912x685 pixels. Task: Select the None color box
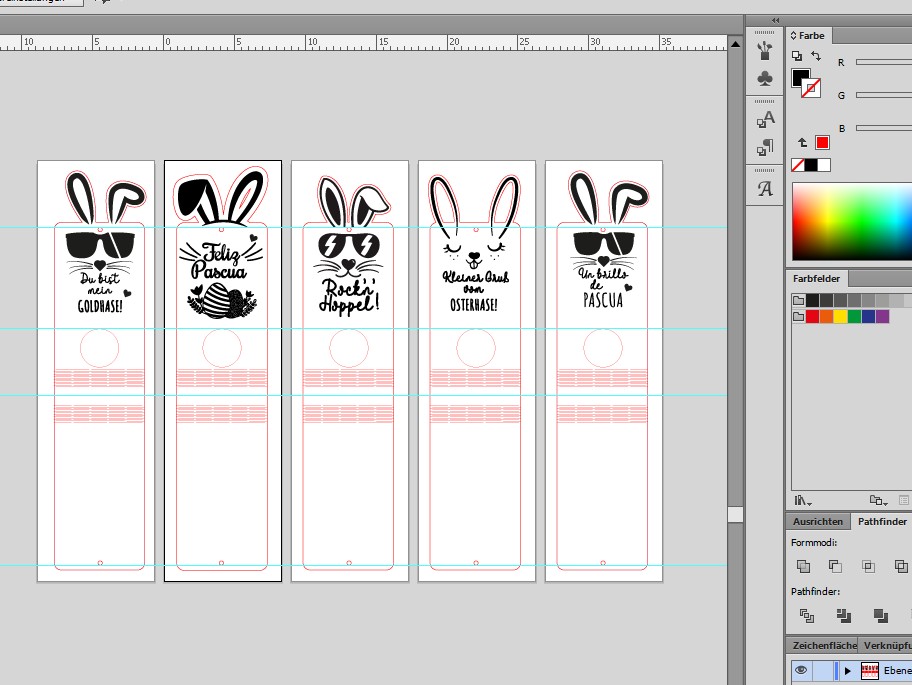coord(798,165)
